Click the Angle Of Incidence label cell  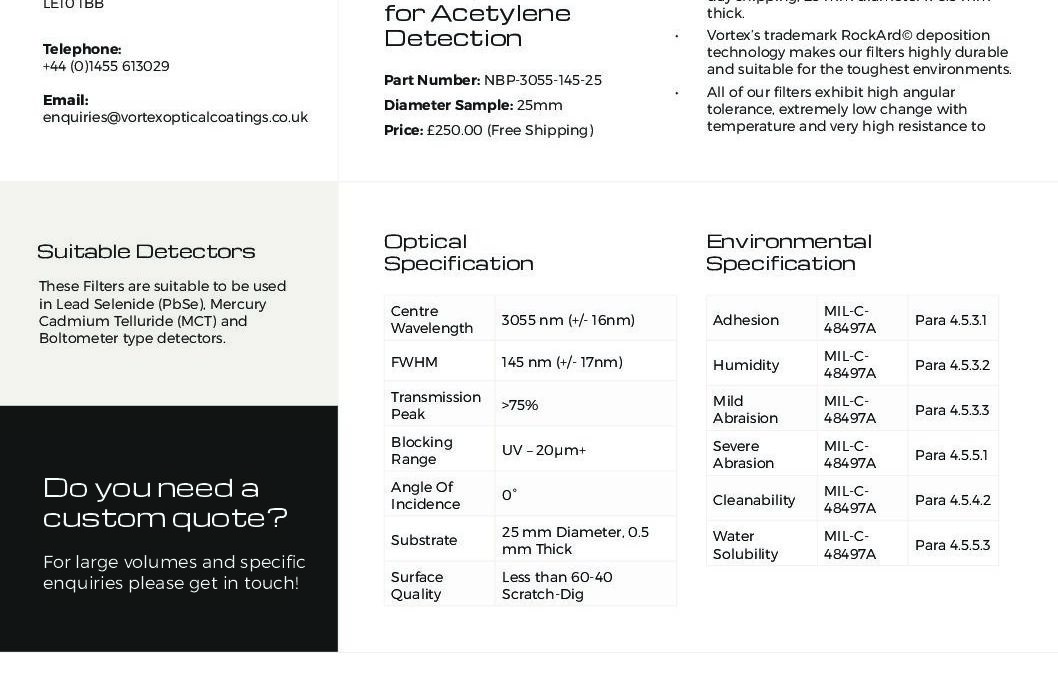click(x=425, y=495)
